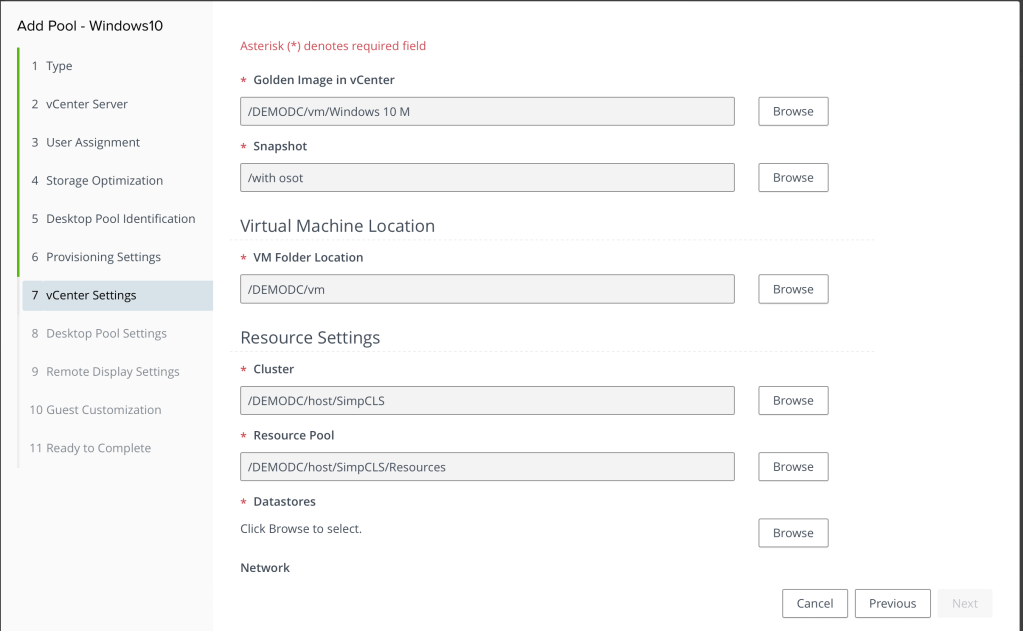This screenshot has width=1023, height=631.
Task: Jump to step 3 User Assignment
Action: click(93, 142)
